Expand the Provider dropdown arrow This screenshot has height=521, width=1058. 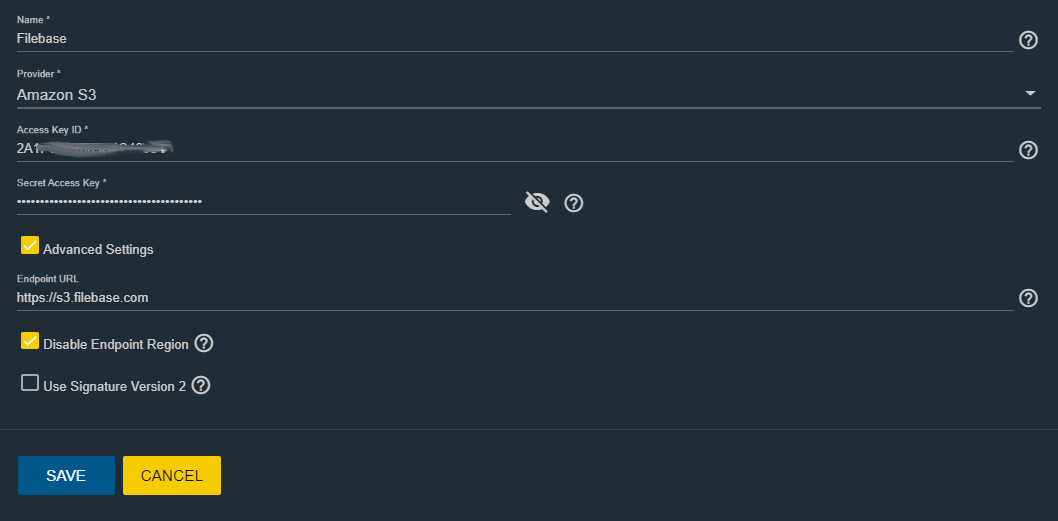pos(1030,93)
